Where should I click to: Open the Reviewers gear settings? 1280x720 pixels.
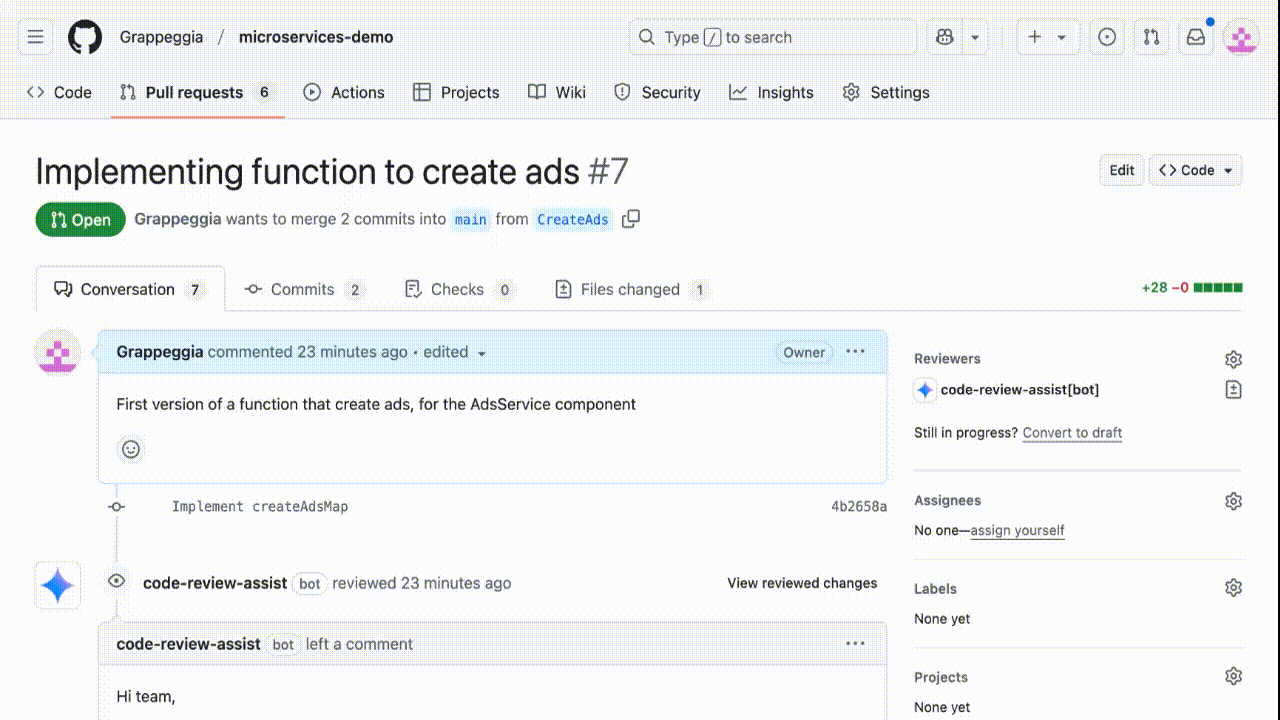point(1233,359)
